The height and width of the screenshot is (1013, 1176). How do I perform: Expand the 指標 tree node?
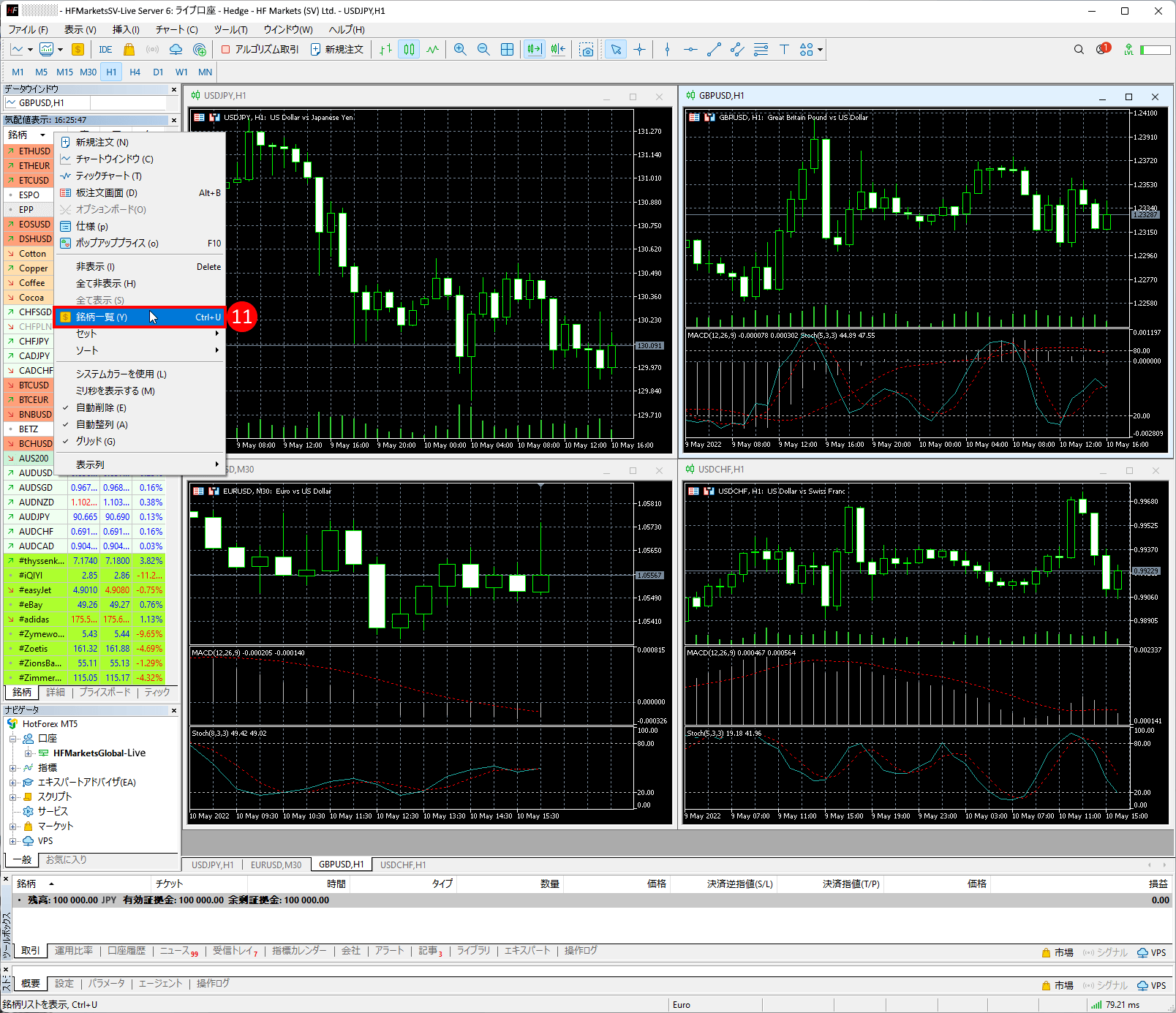click(12, 768)
